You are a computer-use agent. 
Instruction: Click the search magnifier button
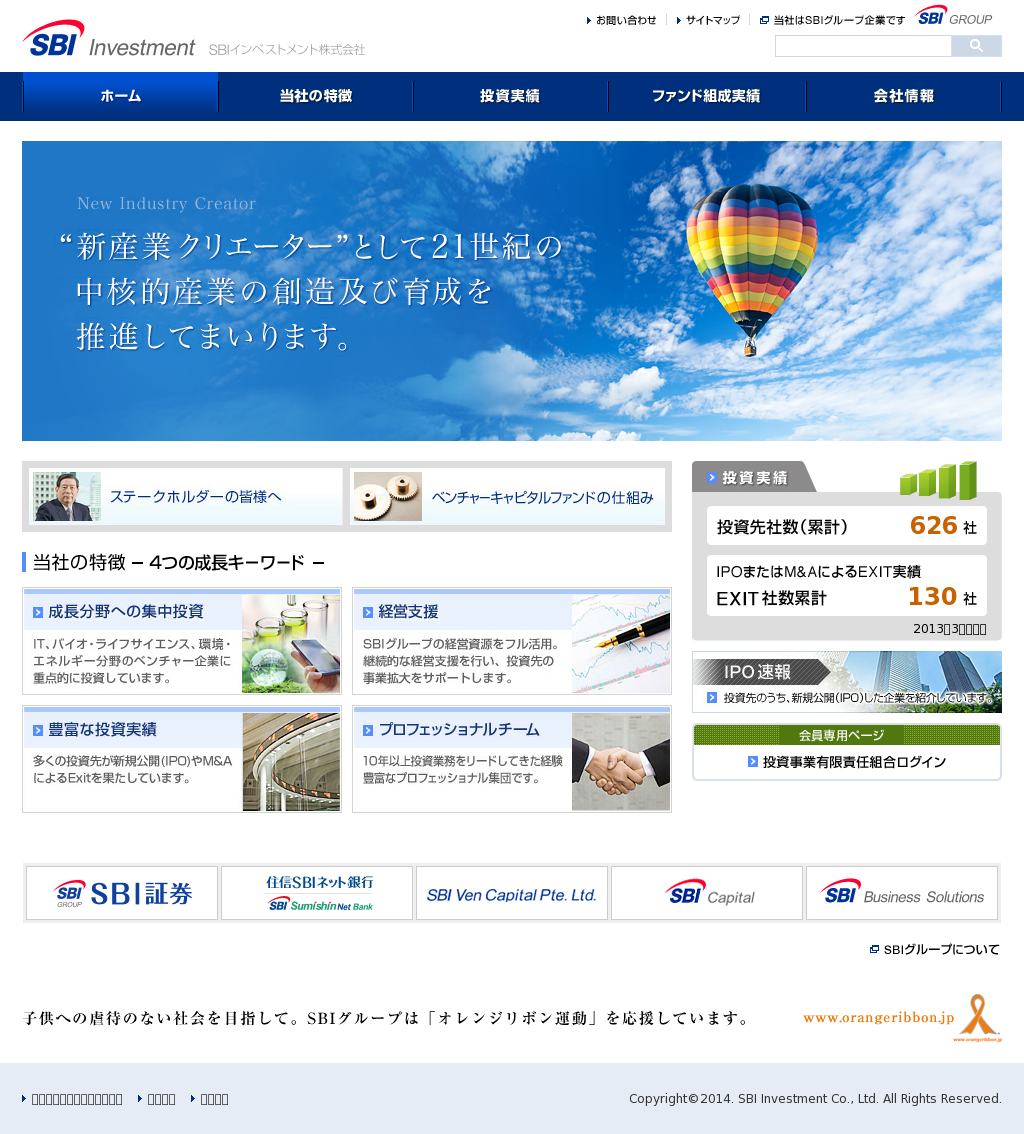coord(976,46)
